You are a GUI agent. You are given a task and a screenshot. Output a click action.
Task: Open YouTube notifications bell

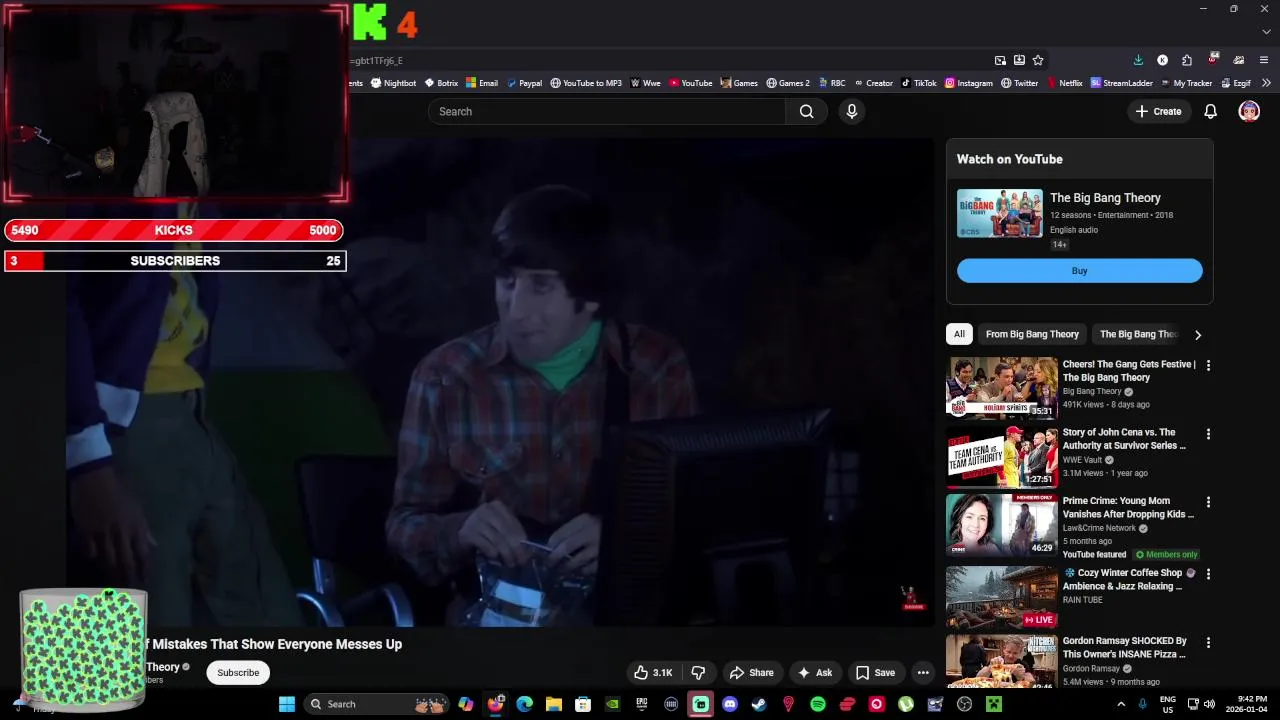coord(1210,111)
